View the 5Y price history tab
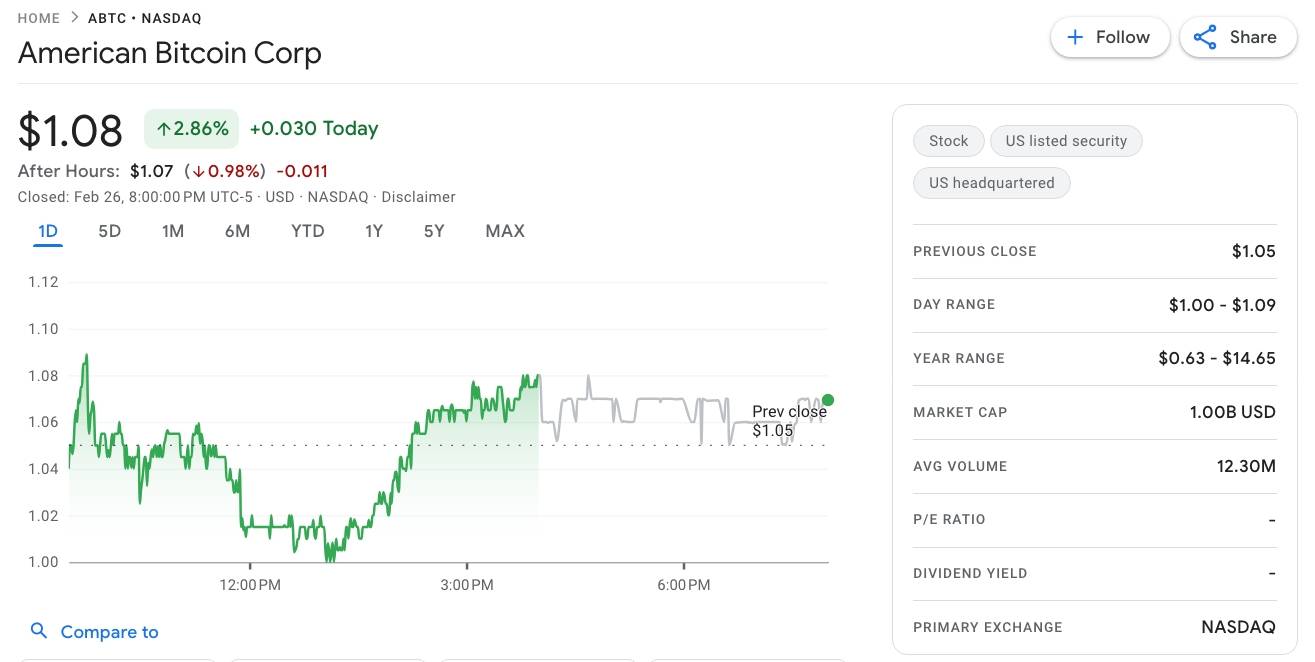The height and width of the screenshot is (662, 1315). 433,230
